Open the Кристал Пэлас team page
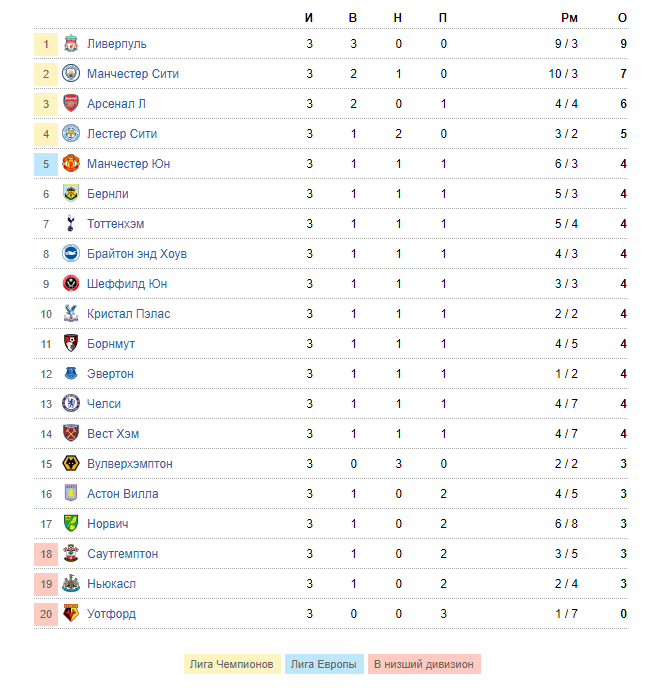658x690 pixels. pyautogui.click(x=129, y=314)
